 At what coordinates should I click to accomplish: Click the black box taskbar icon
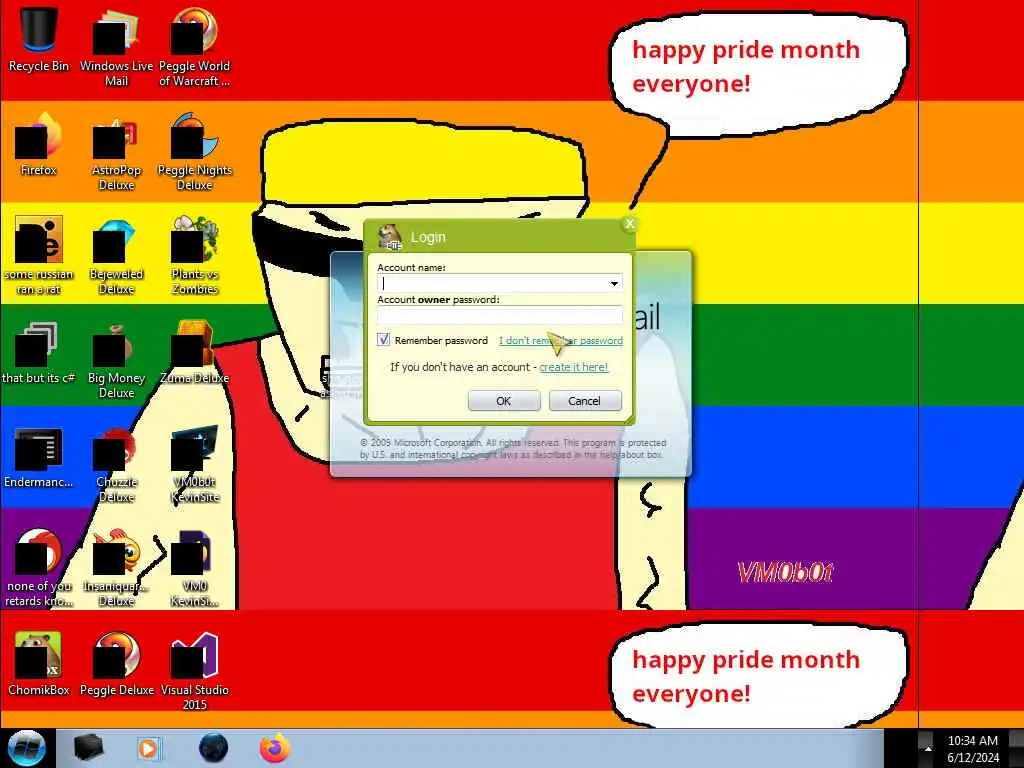[x=88, y=748]
